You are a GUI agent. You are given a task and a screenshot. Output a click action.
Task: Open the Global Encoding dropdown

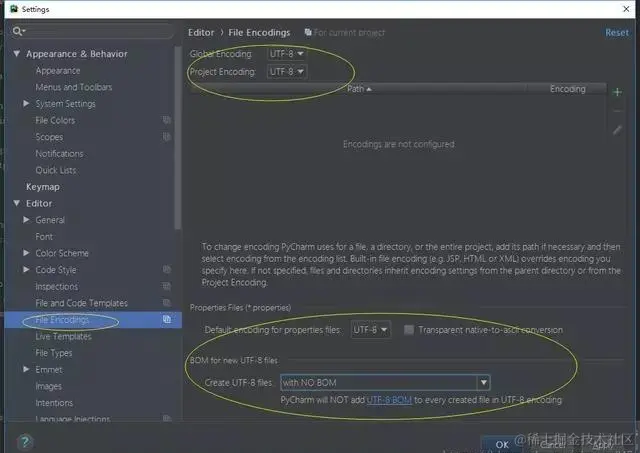point(287,53)
